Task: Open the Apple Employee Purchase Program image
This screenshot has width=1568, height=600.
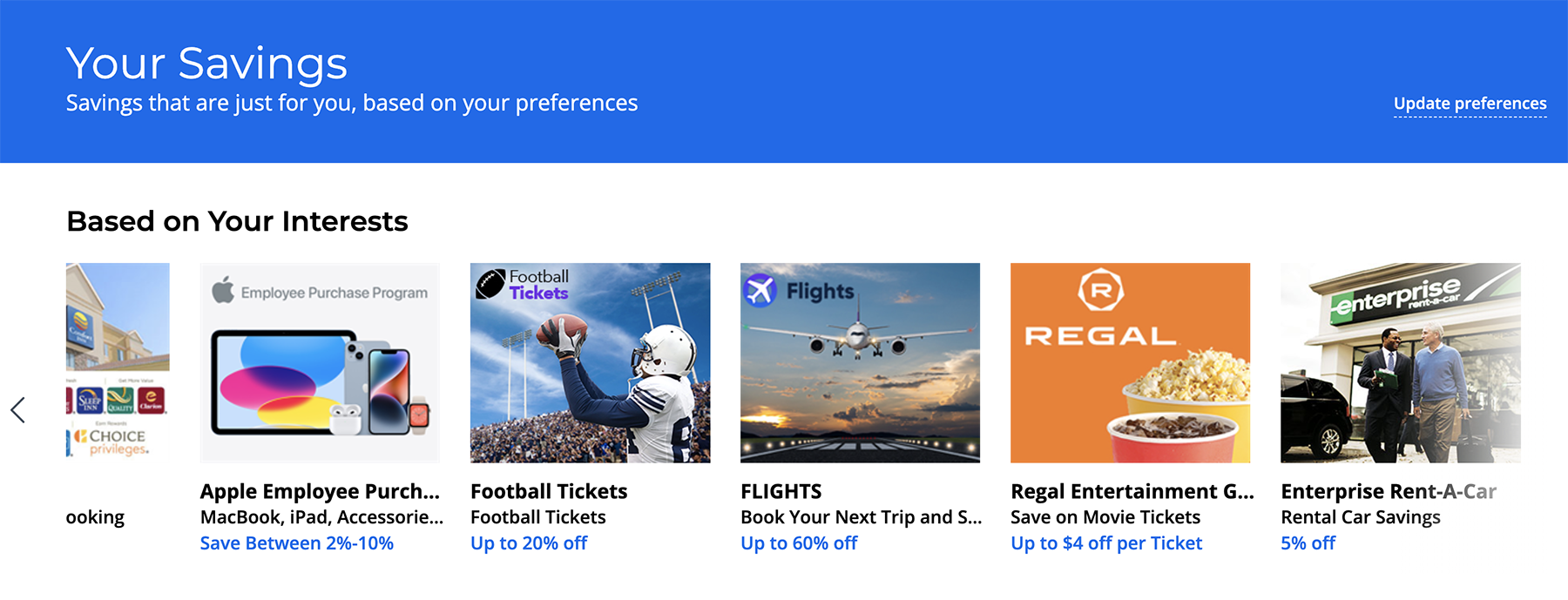Action: click(320, 362)
